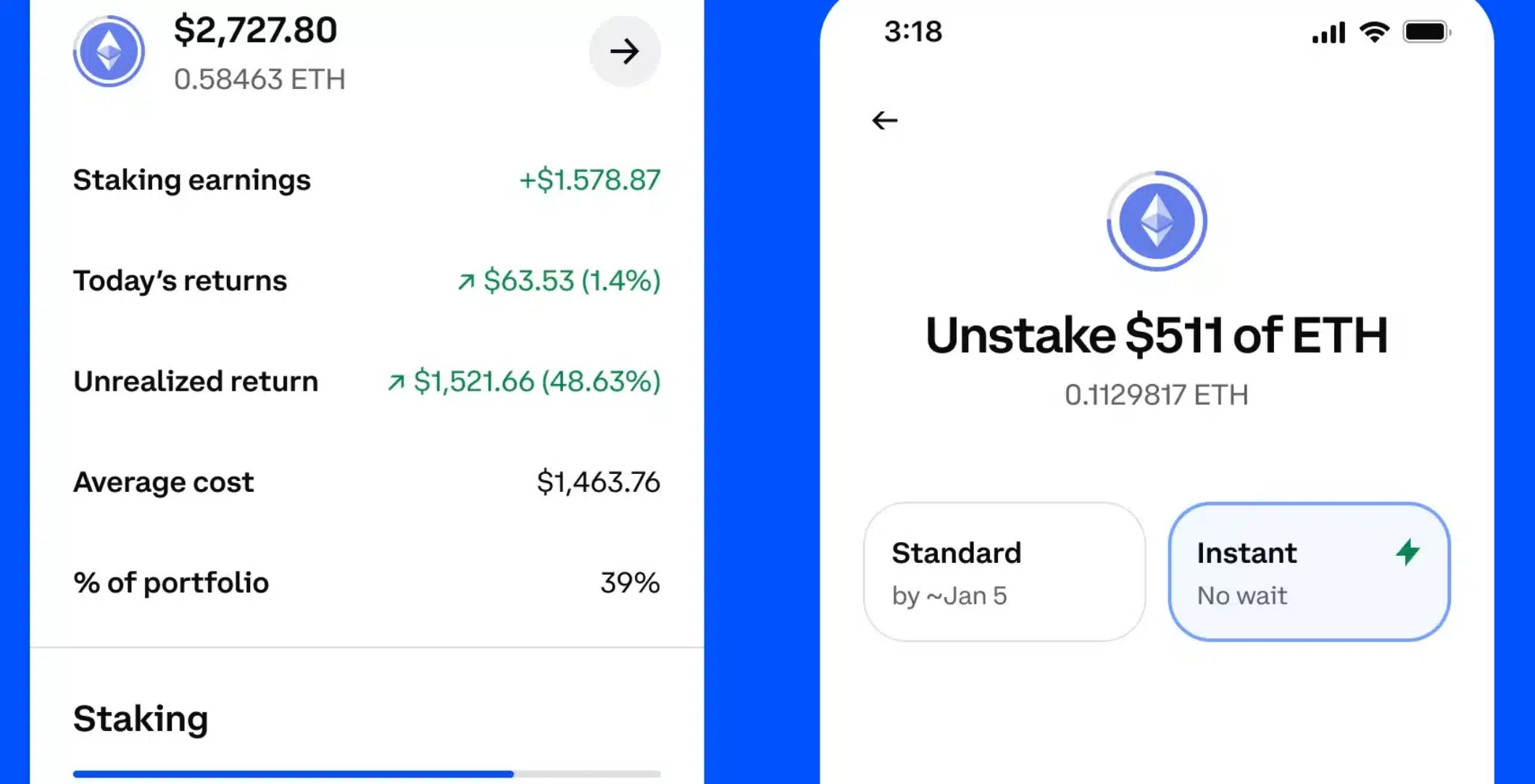Expand the Staking section heading

(141, 718)
